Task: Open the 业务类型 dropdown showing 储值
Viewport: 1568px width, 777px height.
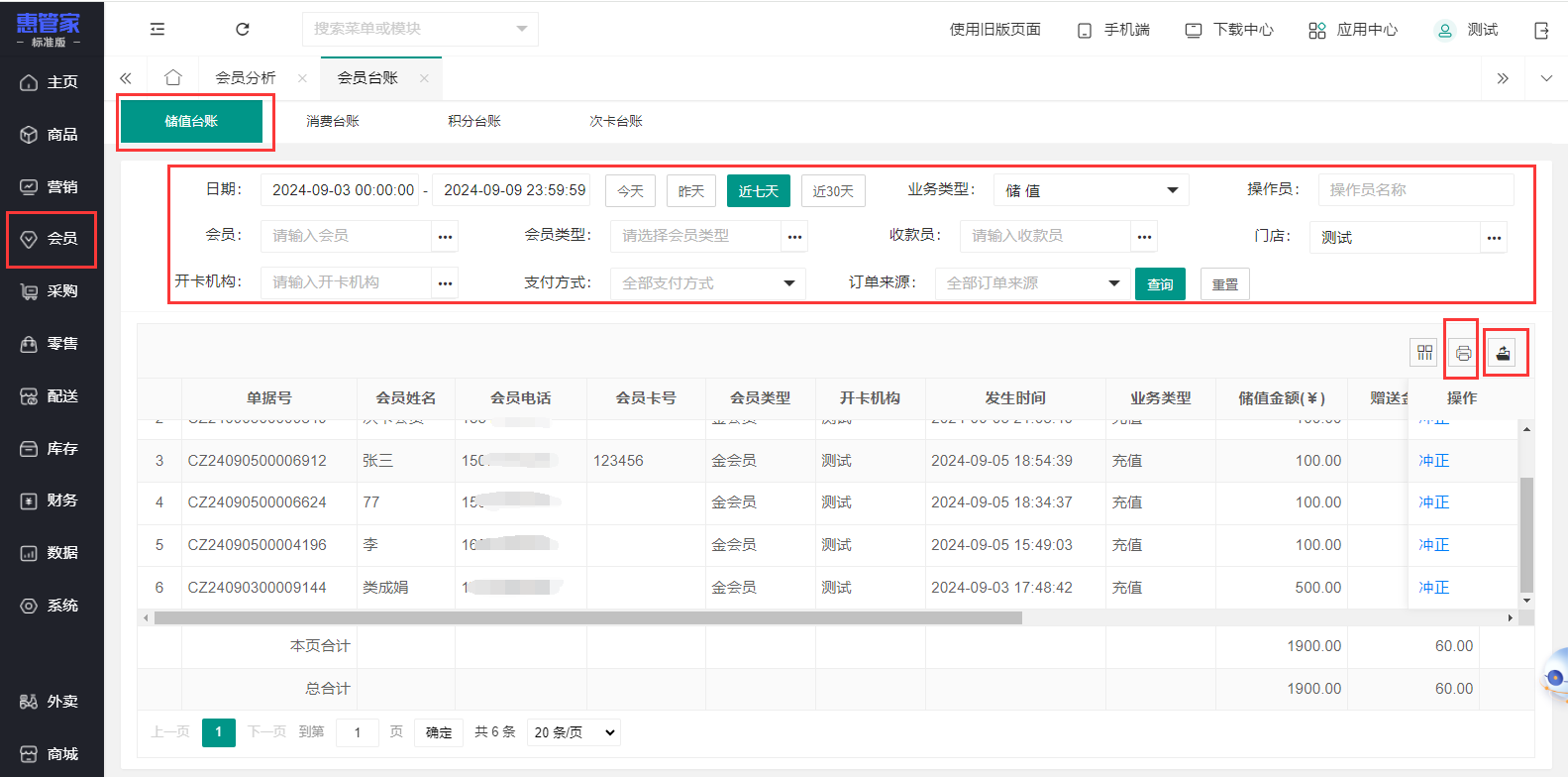Action: pyautogui.click(x=1091, y=190)
